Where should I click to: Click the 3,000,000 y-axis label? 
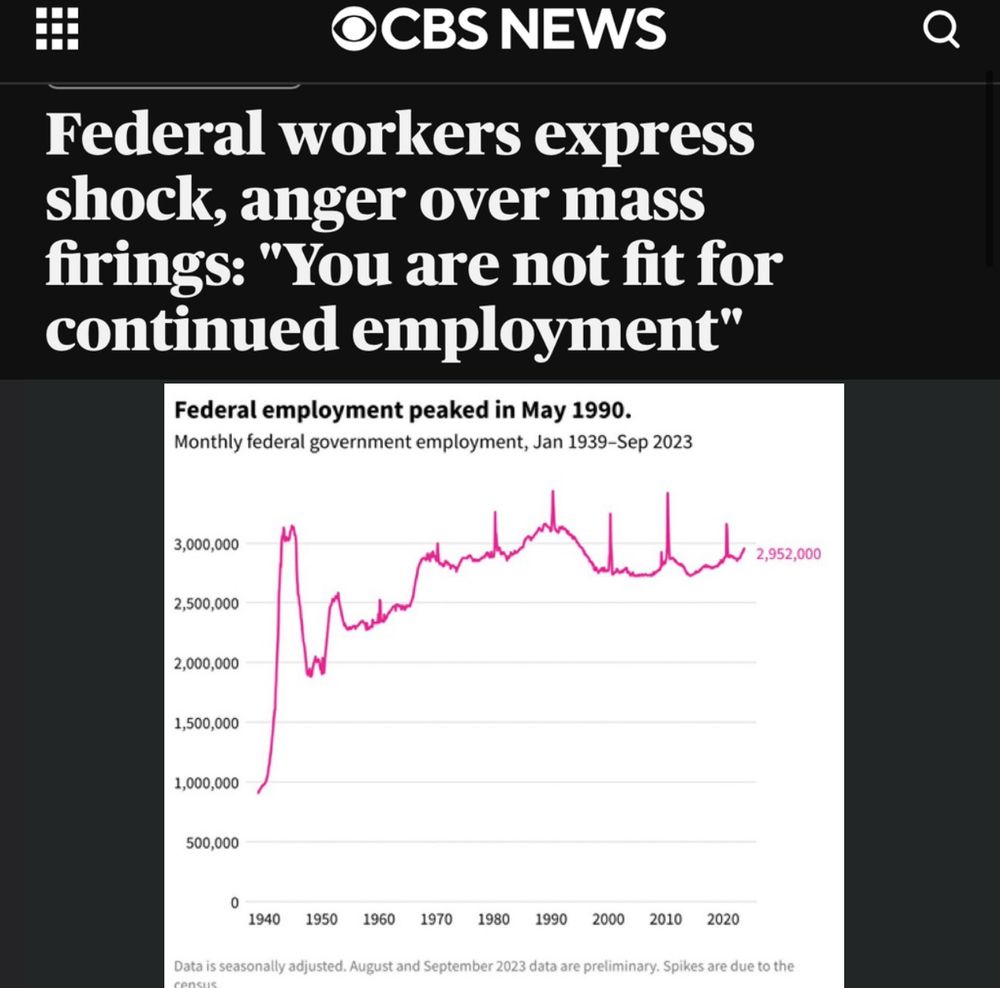point(206,544)
